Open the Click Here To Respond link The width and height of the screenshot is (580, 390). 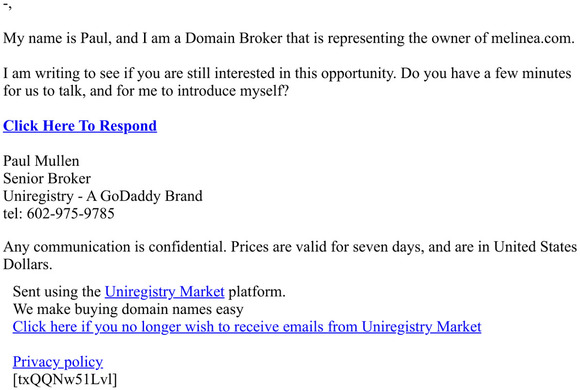pyautogui.click(x=80, y=126)
